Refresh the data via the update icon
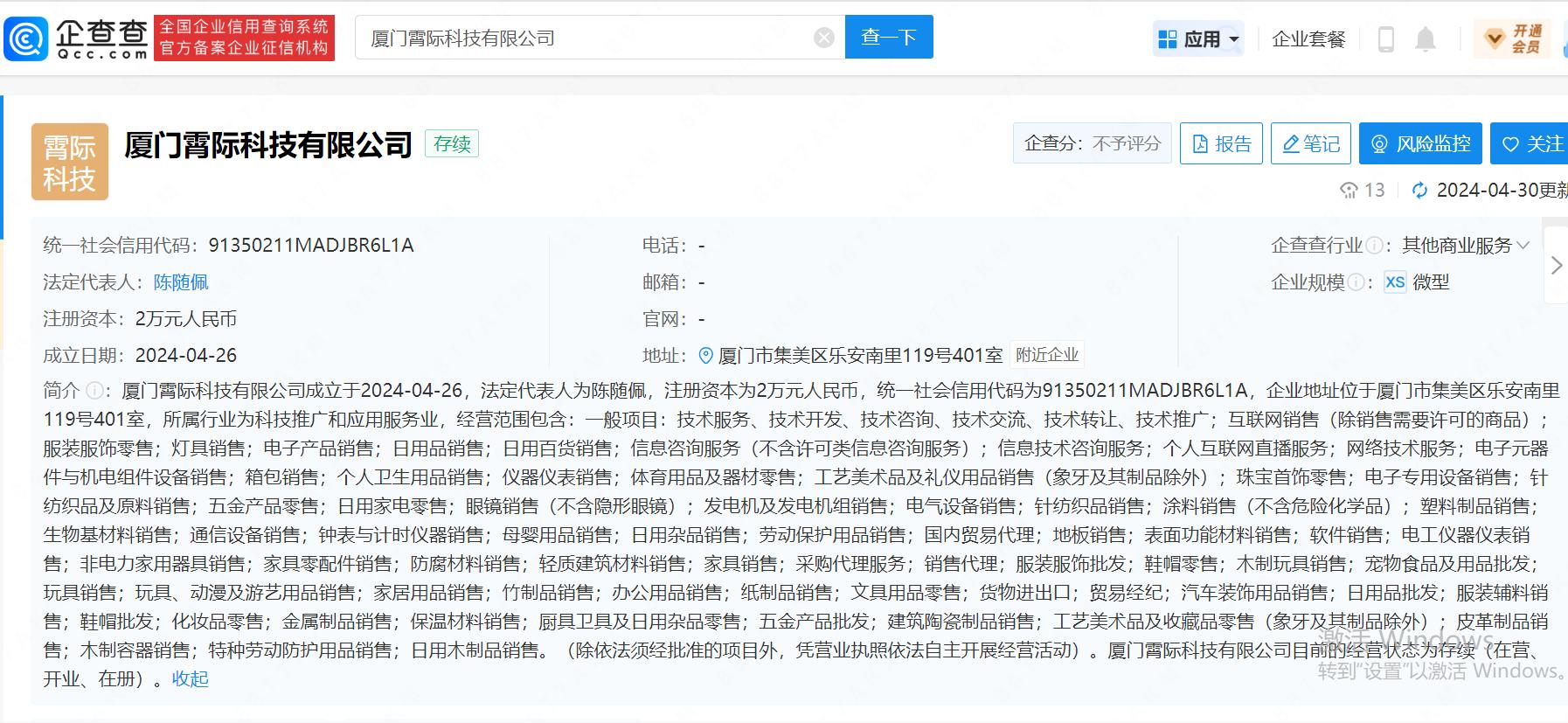 coord(1419,191)
